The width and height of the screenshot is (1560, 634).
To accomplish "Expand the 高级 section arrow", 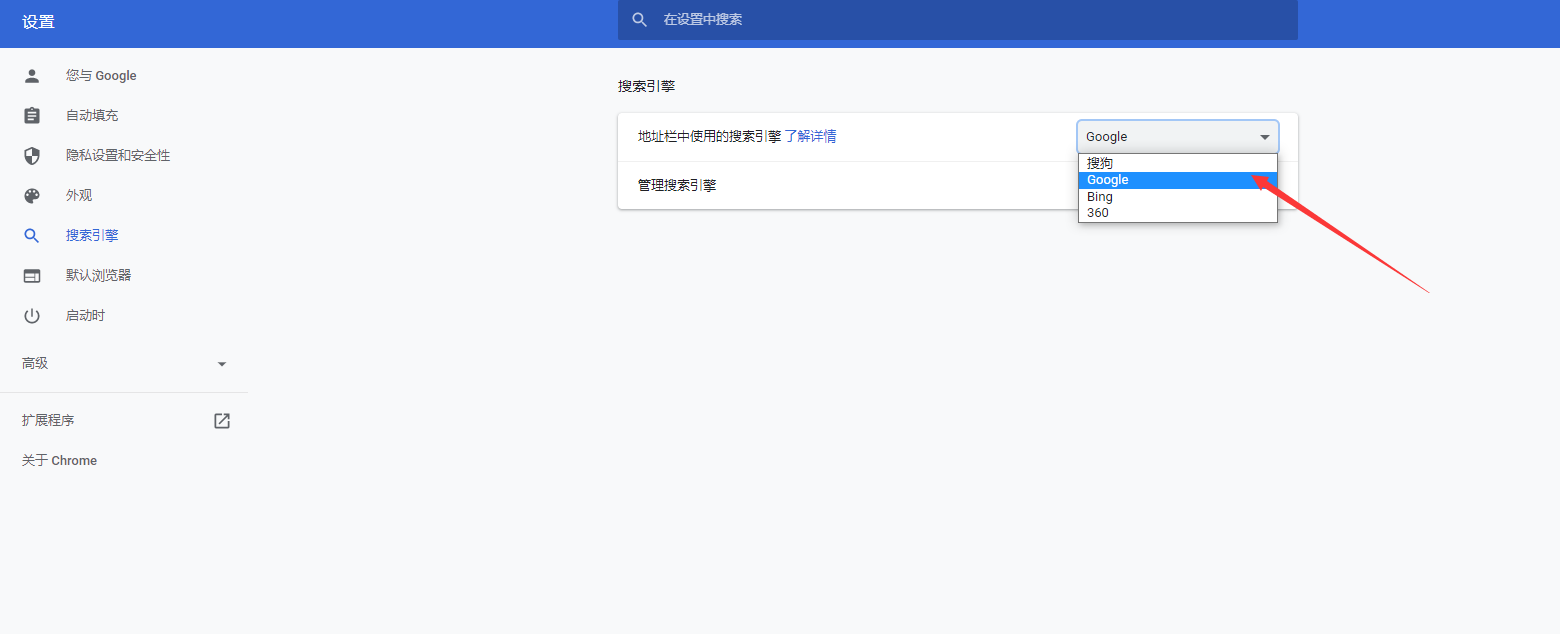I will [x=222, y=364].
